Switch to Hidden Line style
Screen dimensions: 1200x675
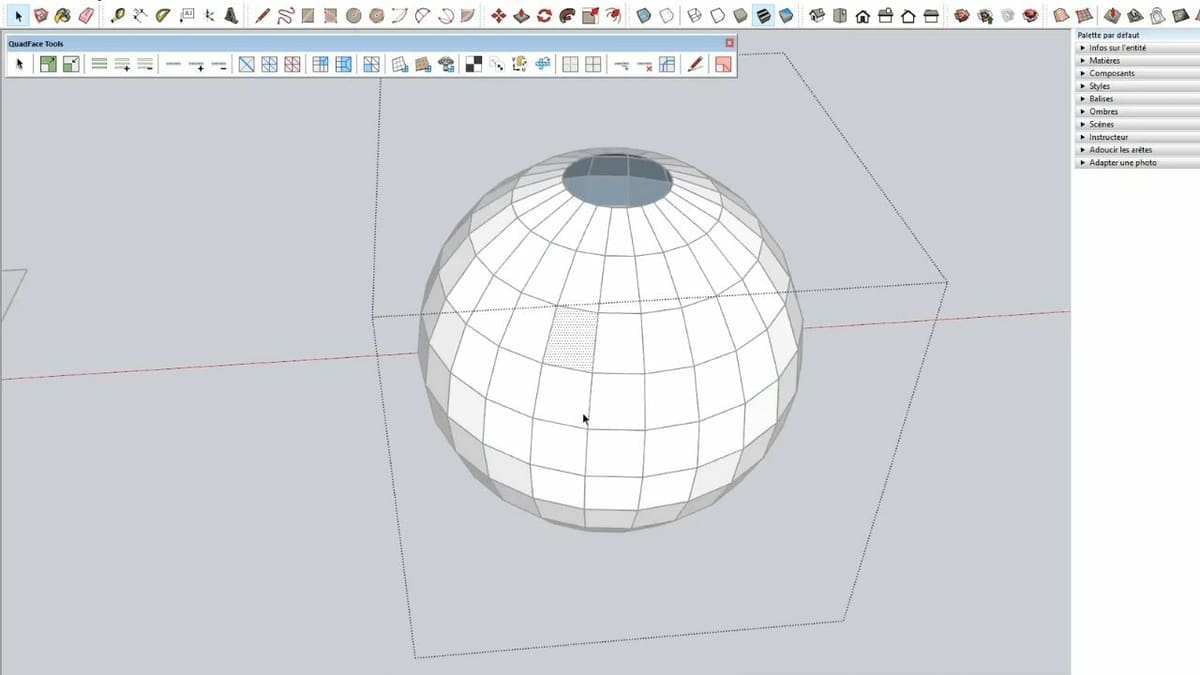(x=717, y=16)
